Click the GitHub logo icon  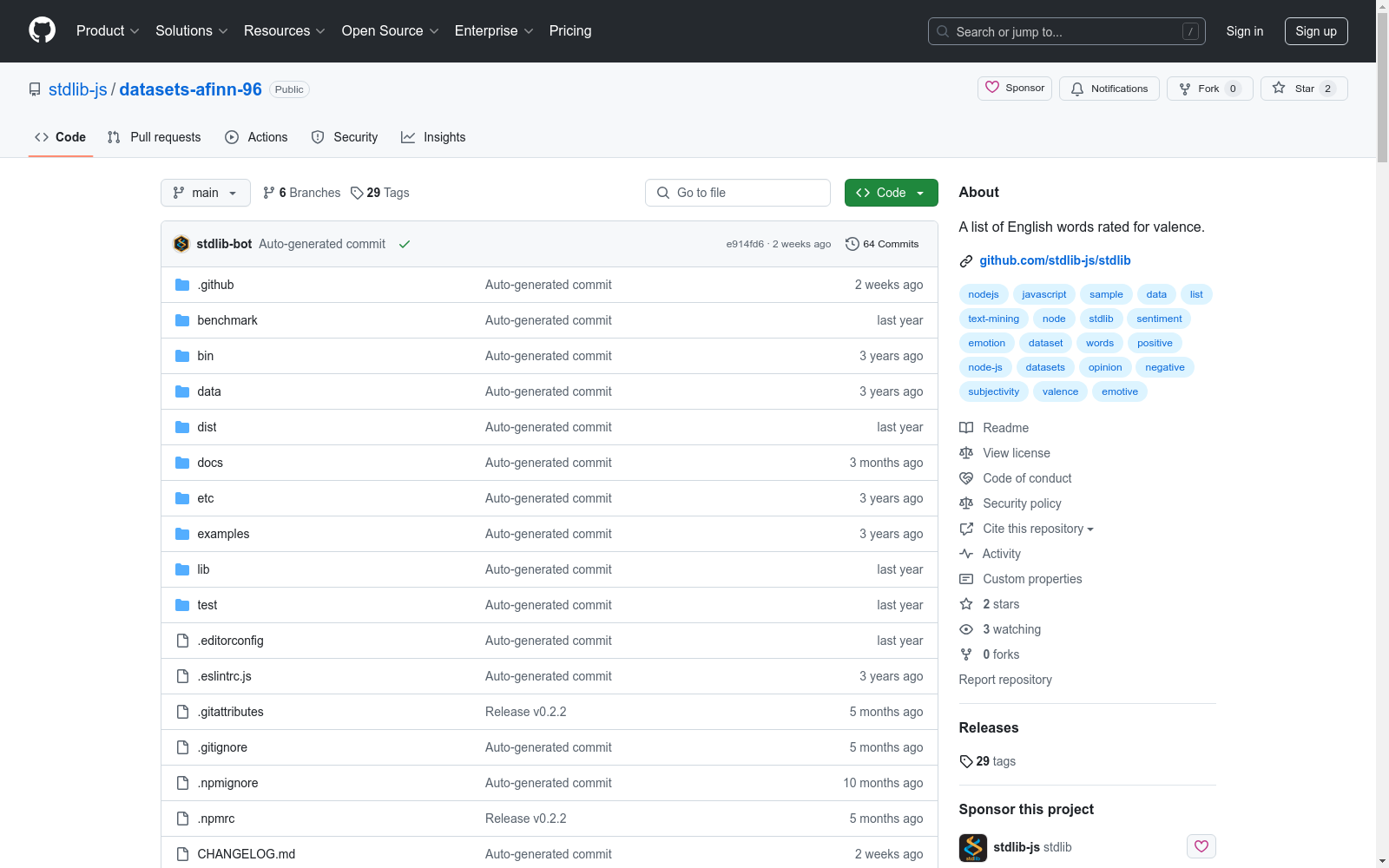click(42, 30)
